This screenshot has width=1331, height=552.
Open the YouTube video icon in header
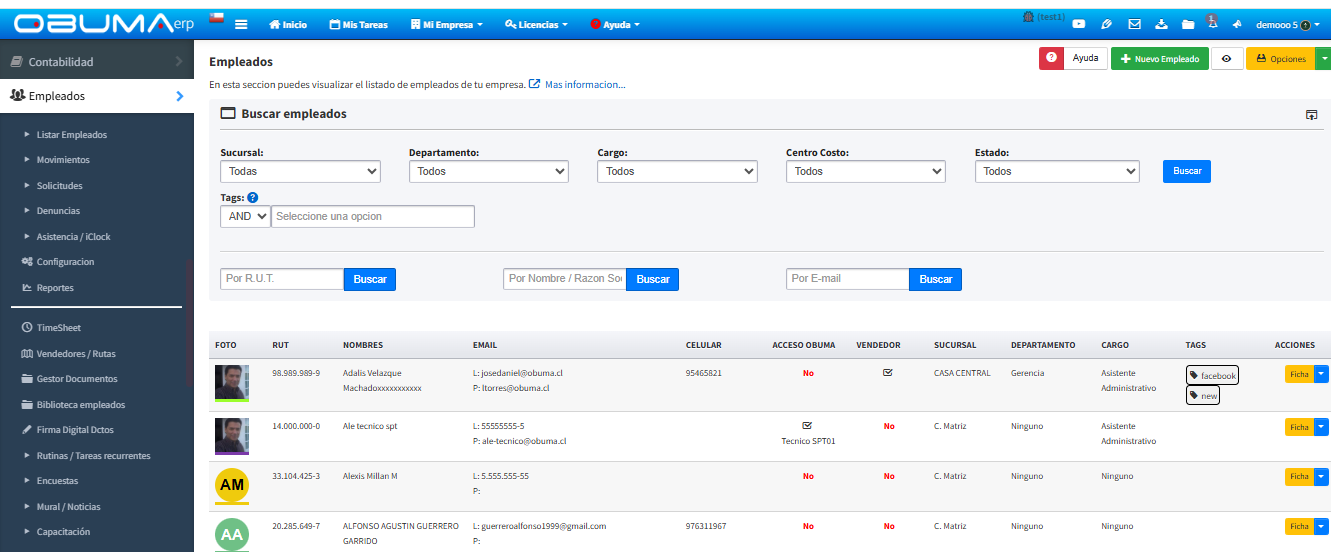[x=1079, y=24]
